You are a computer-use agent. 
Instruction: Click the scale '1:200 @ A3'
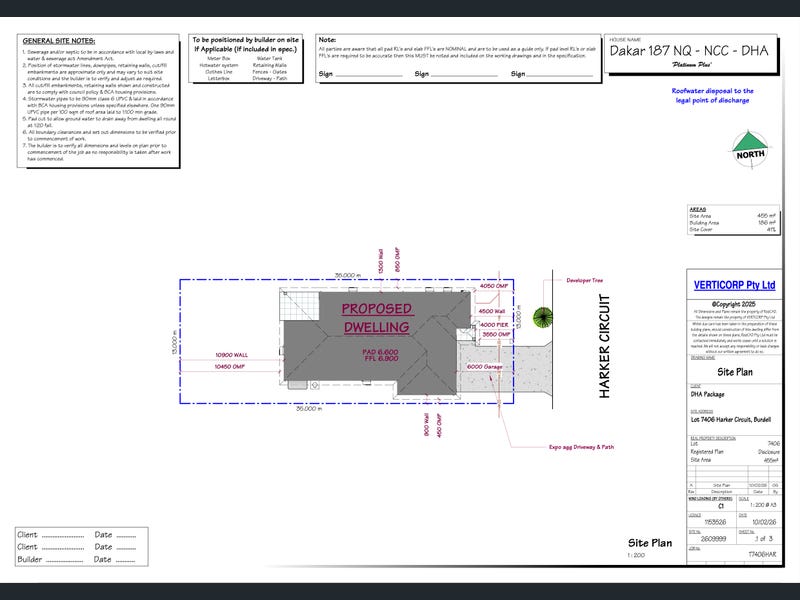point(763,505)
